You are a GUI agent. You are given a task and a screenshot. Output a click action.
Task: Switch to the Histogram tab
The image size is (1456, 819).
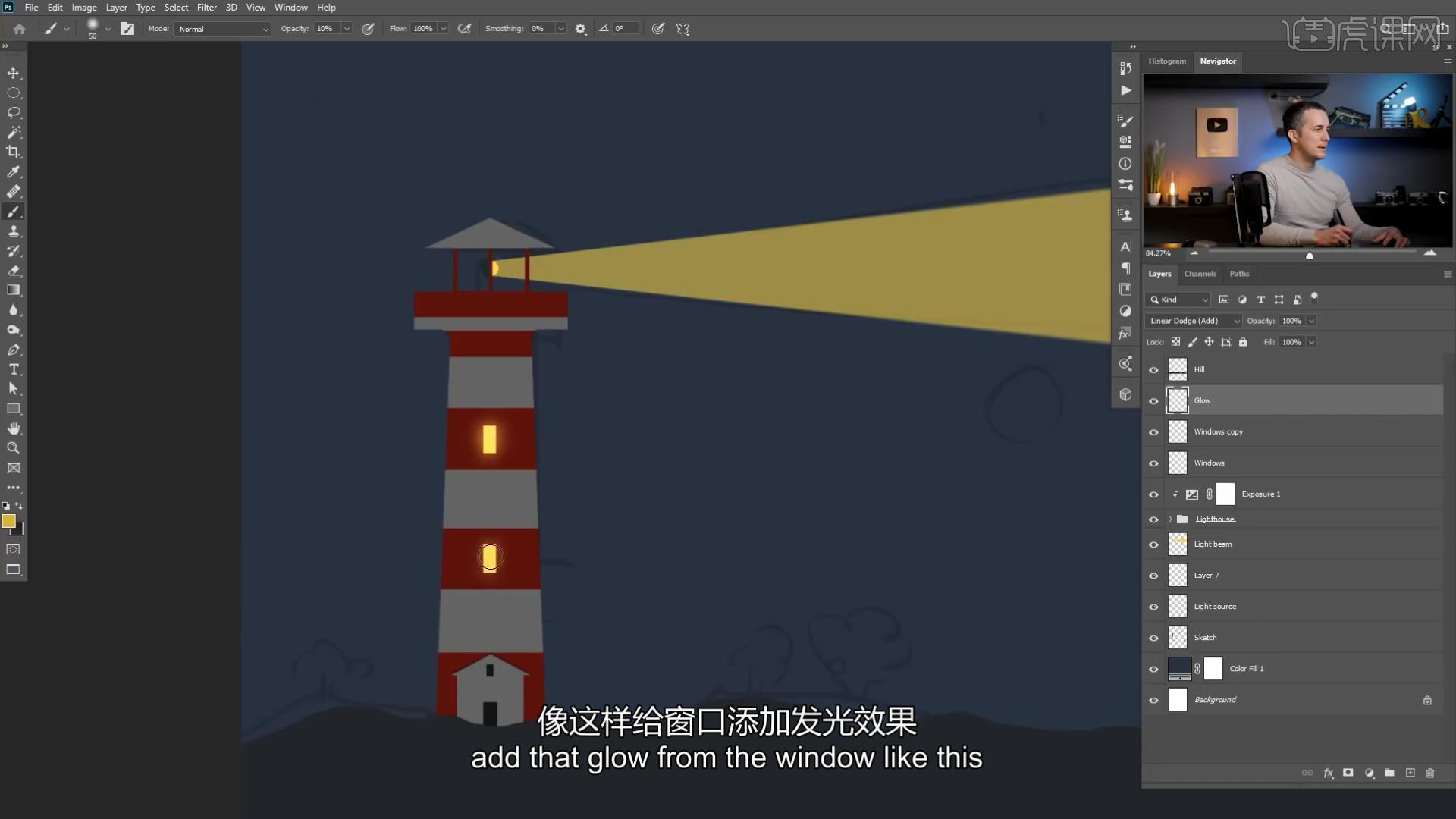[x=1167, y=61]
